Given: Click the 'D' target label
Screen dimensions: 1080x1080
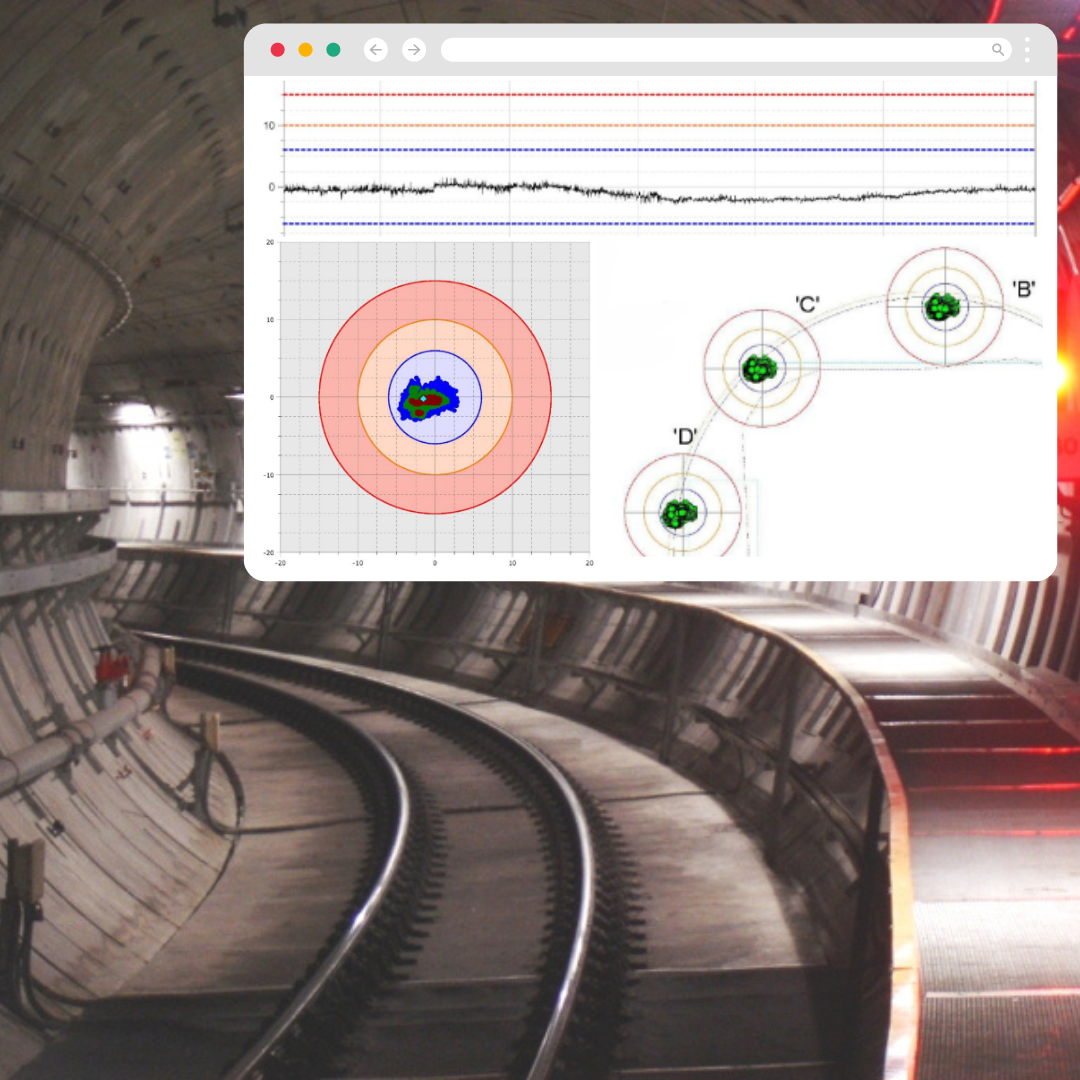Looking at the screenshot, I should point(685,436).
